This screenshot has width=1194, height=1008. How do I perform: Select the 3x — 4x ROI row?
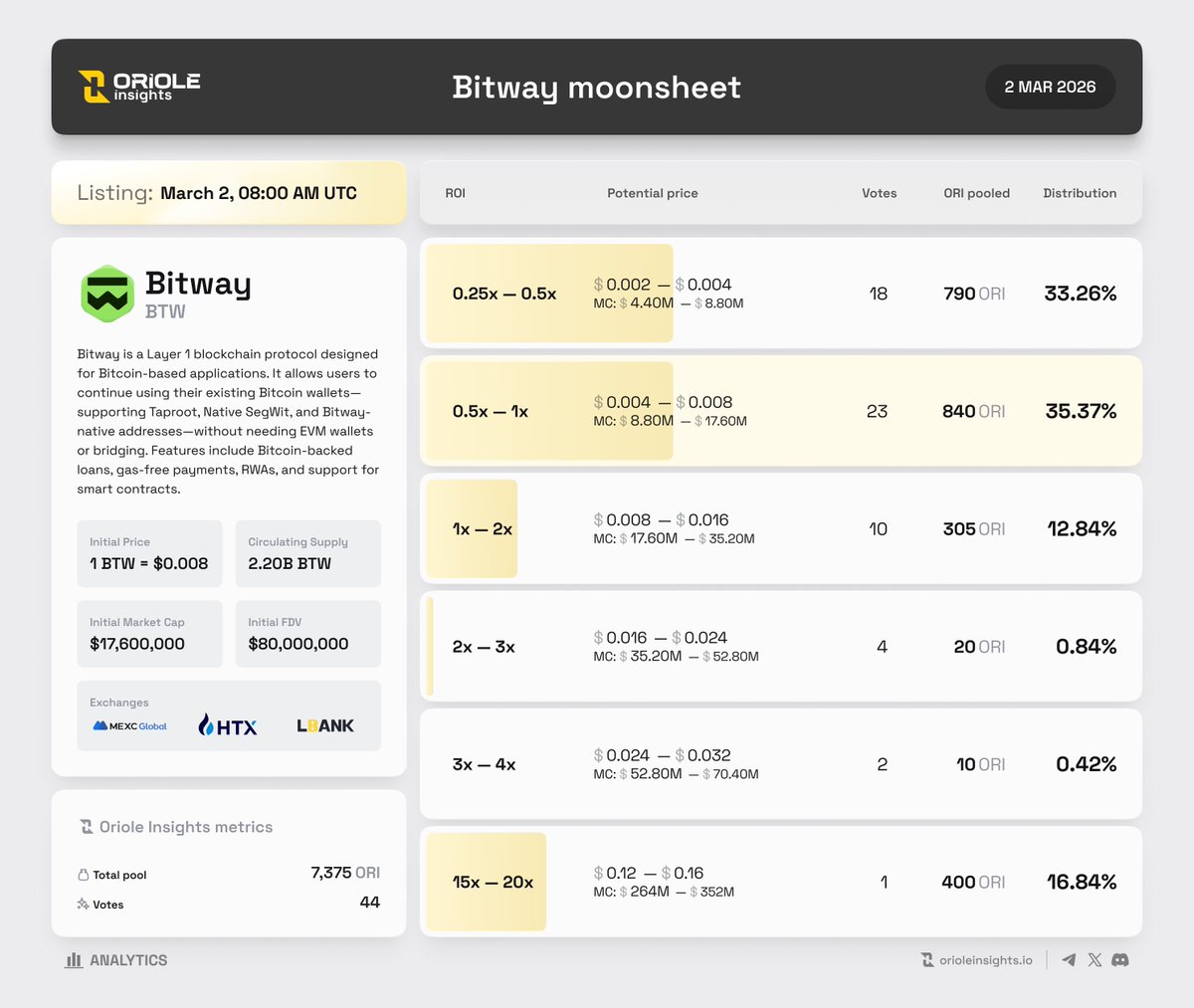(781, 764)
